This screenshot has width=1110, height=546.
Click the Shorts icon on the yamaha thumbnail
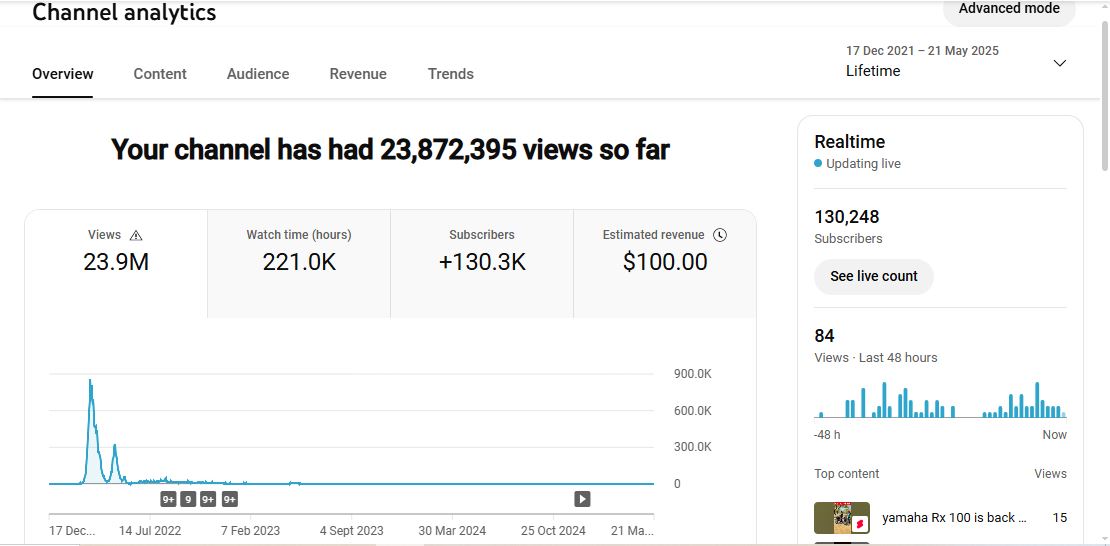[x=858, y=522]
